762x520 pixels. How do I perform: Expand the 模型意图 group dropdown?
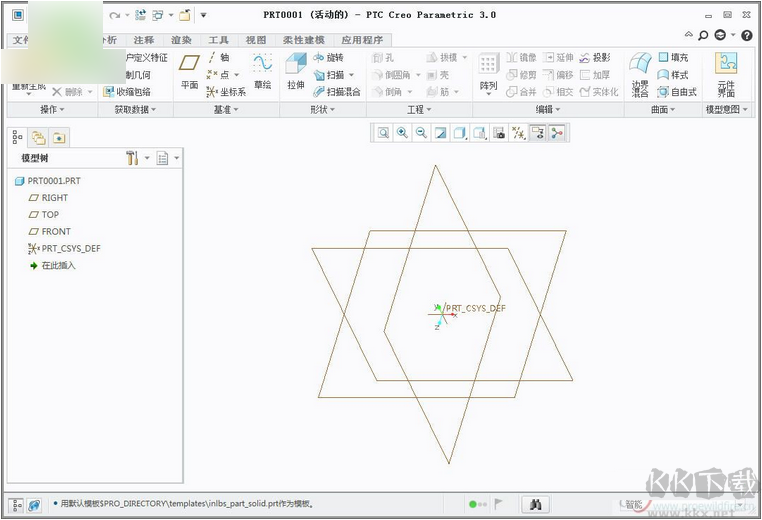coord(727,110)
